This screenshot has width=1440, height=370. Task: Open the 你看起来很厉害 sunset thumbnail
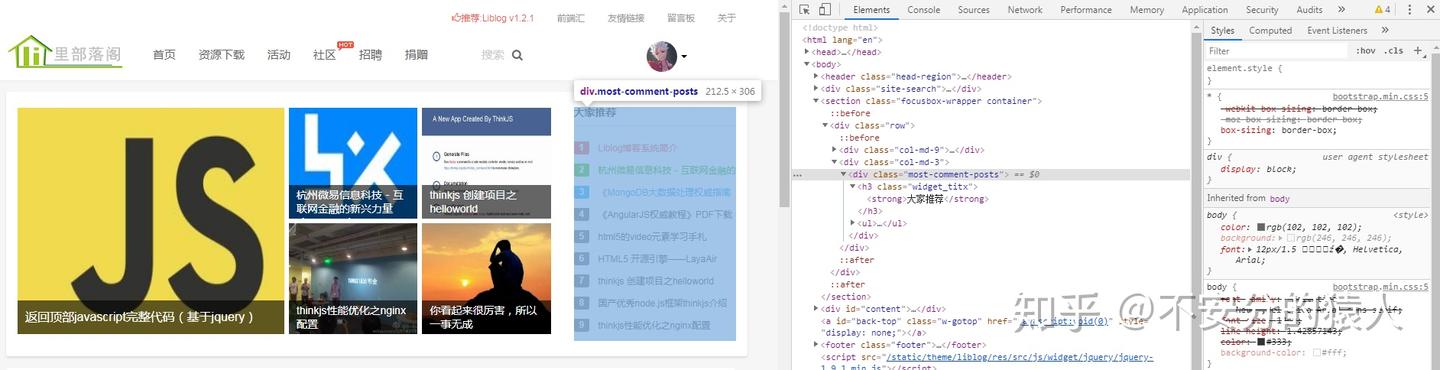click(486, 278)
